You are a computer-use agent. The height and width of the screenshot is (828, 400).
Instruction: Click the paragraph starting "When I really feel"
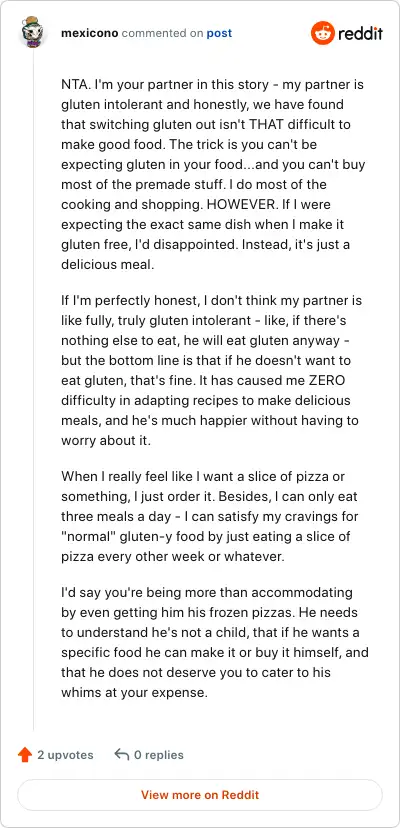pyautogui.click(x=211, y=517)
